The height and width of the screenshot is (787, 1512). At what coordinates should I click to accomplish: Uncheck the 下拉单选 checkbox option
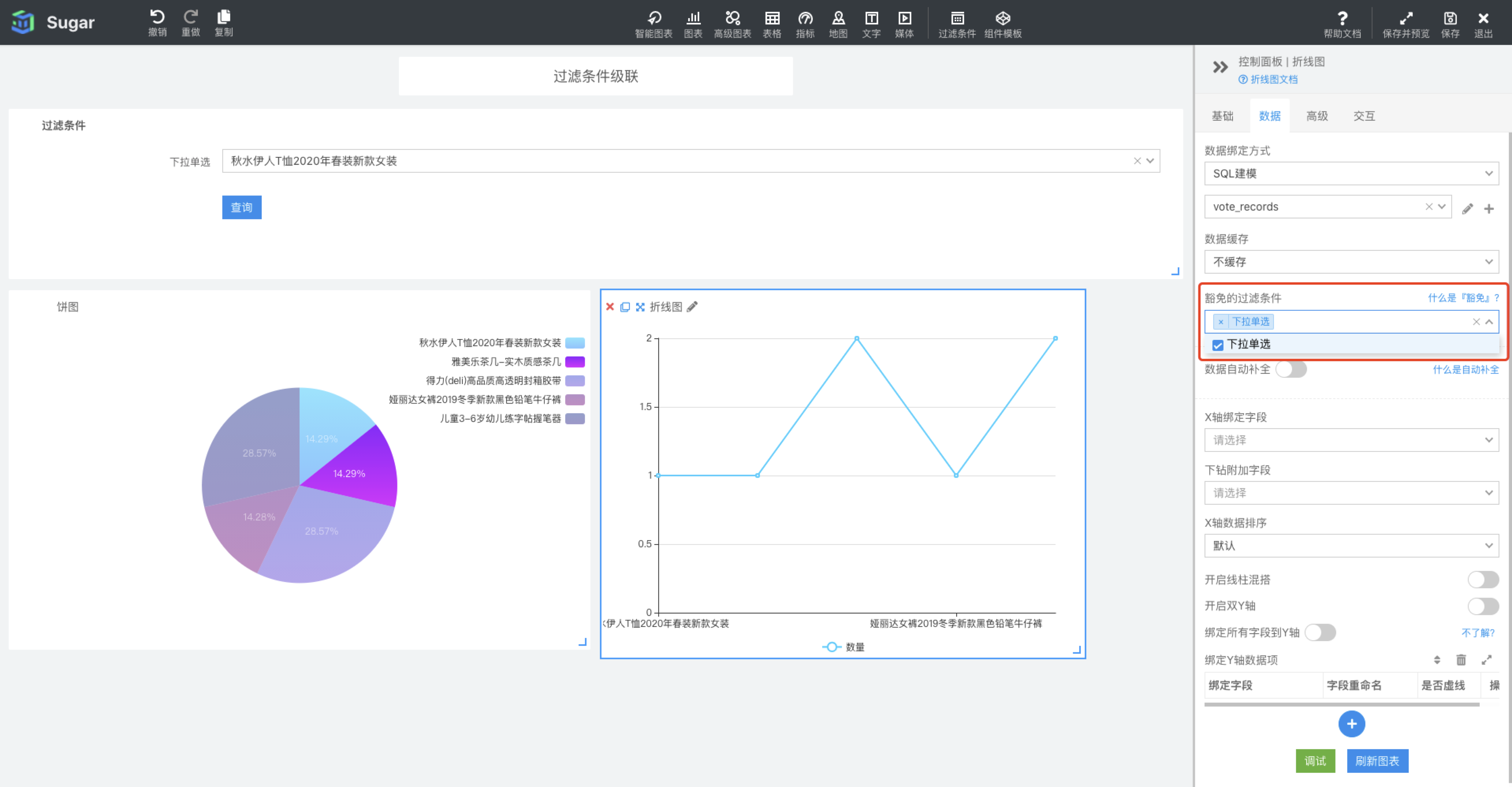click(x=1218, y=345)
